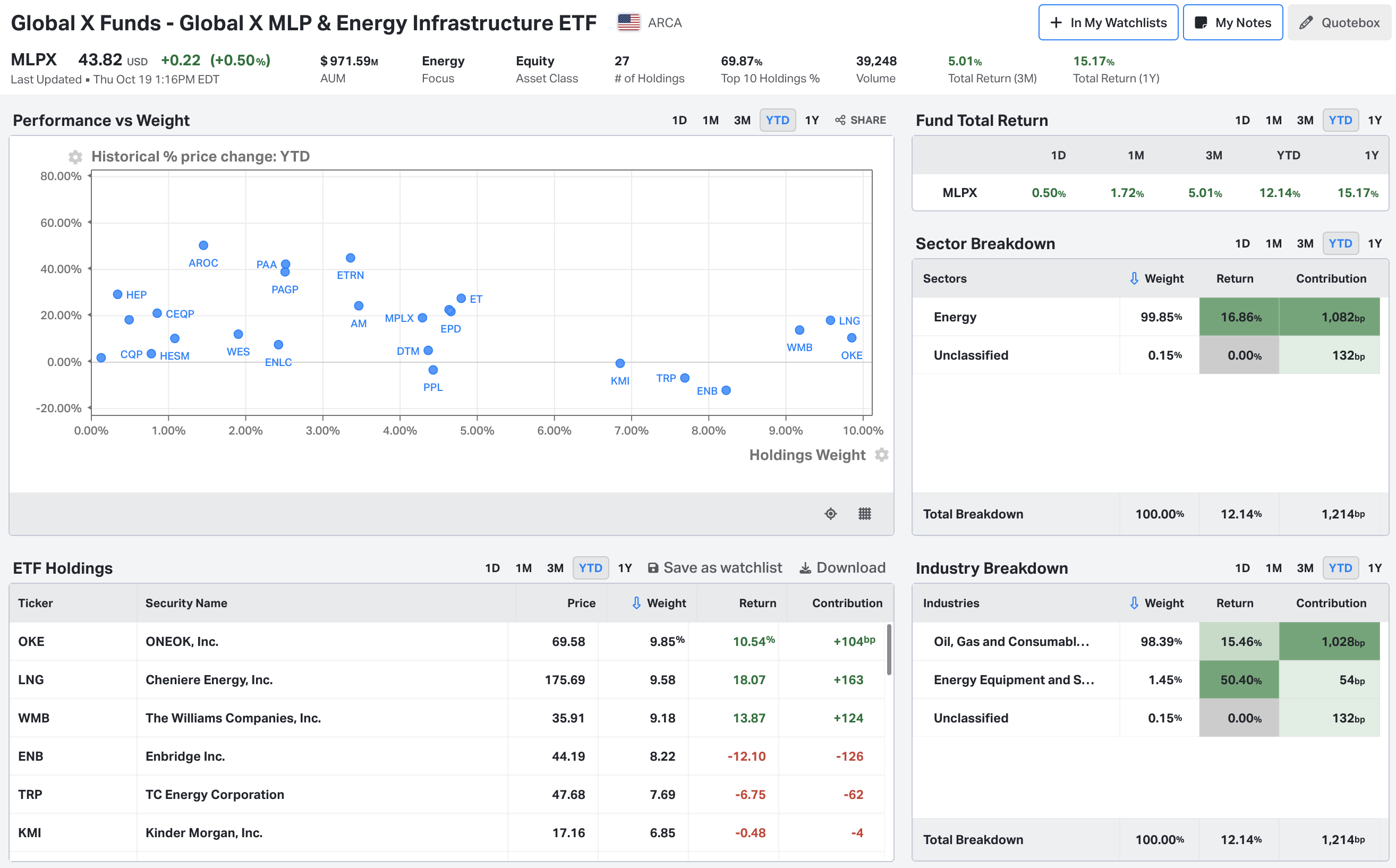Click Energy row in Sector Breakdown
Viewport: 1396px width, 868px height.
(1146, 317)
